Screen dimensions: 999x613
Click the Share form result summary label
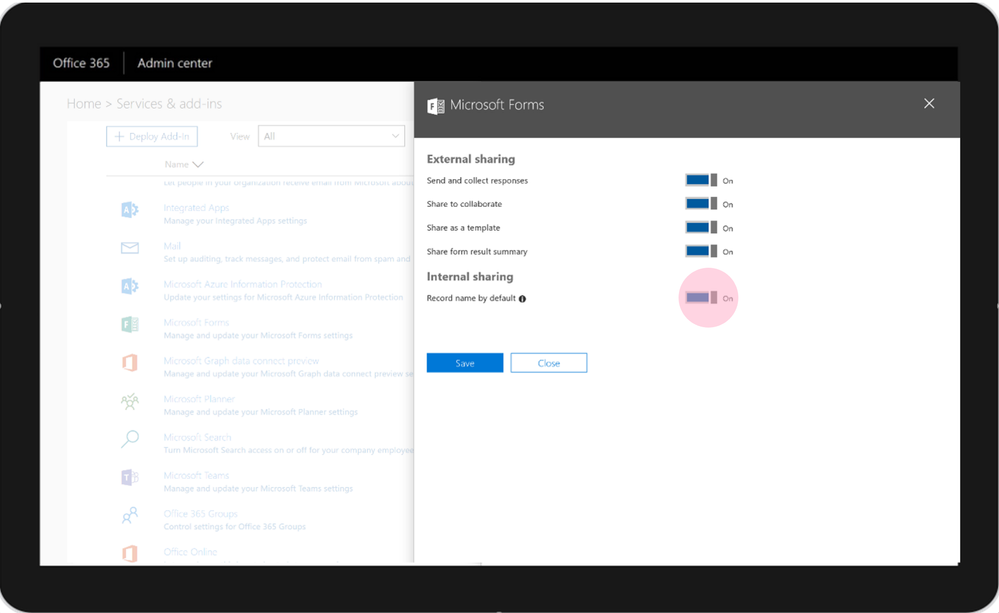click(x=477, y=252)
